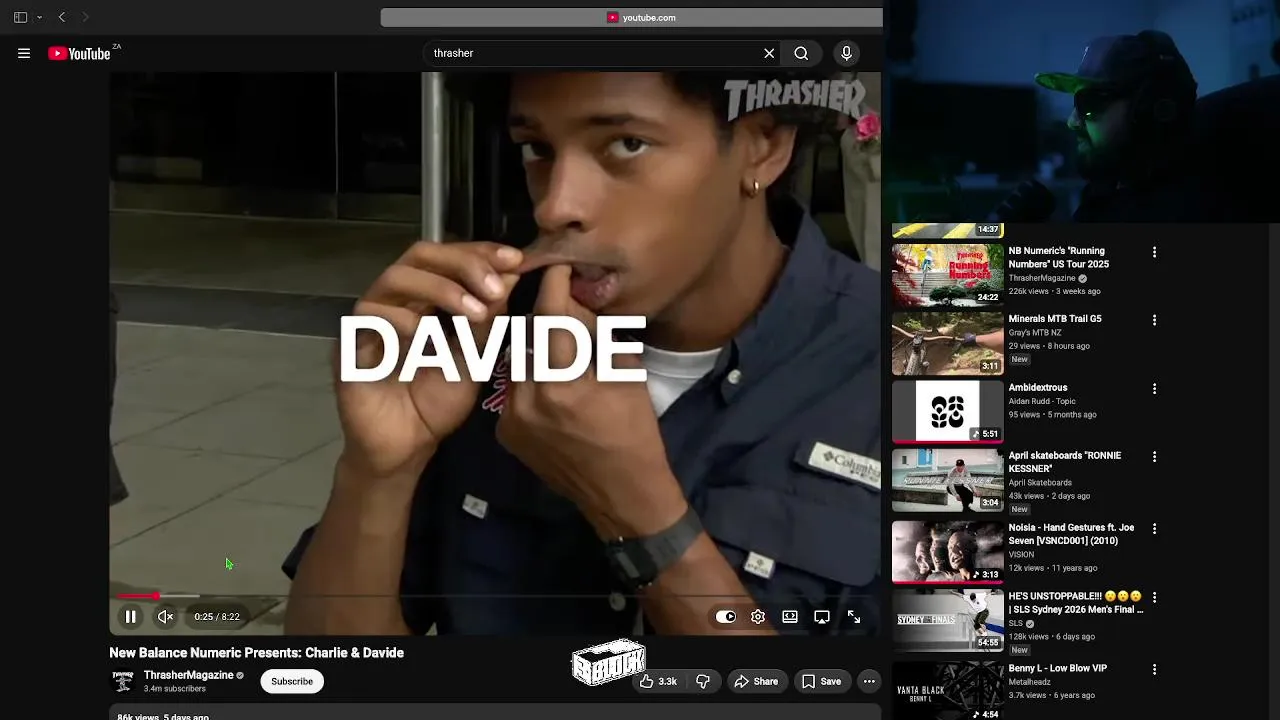The height and width of the screenshot is (720, 1280).
Task: Open 'April skateboards "RONNIE KESSNER"' title
Action: [x=1065, y=462]
